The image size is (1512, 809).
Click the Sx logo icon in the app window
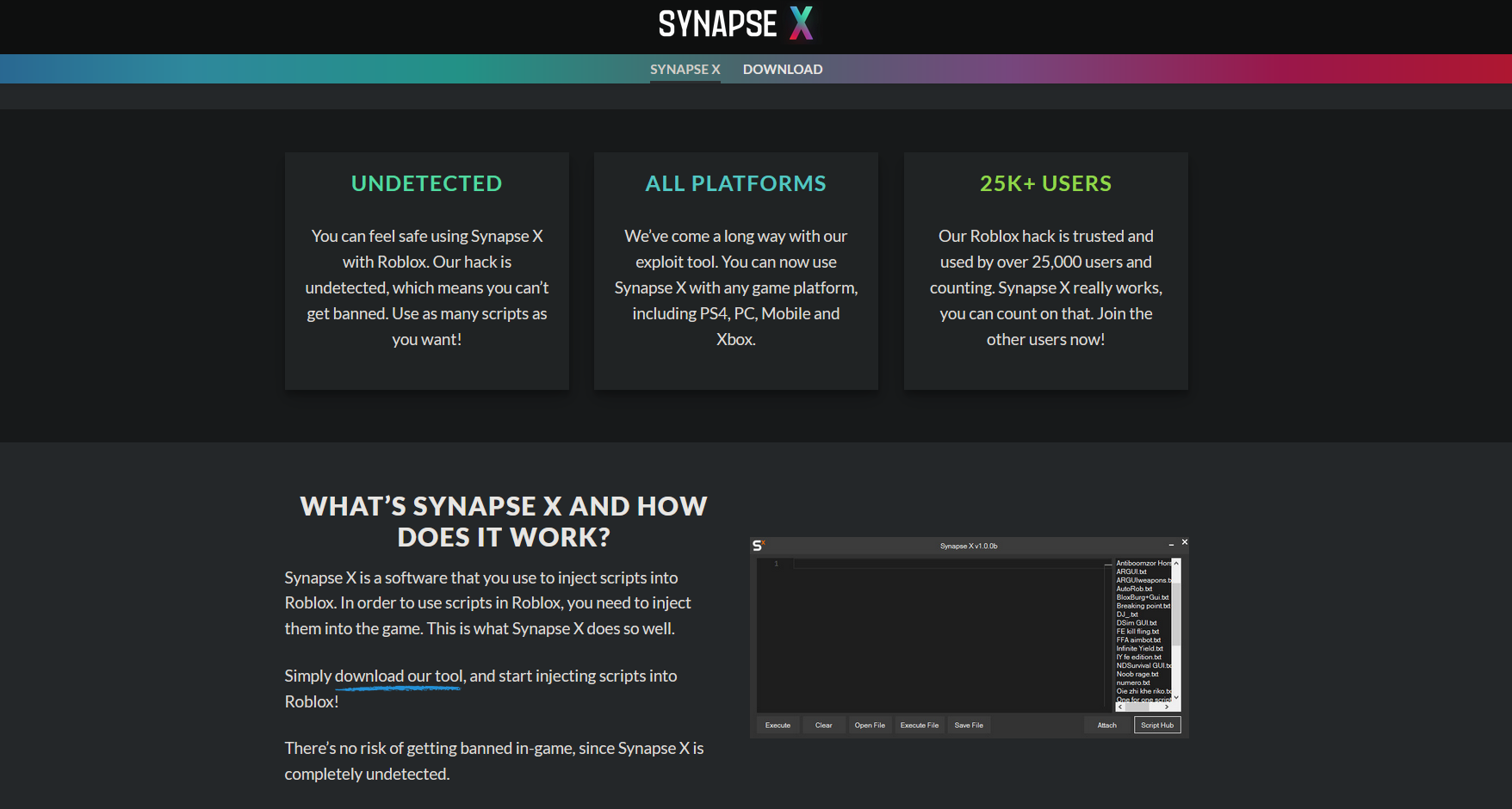tap(759, 545)
